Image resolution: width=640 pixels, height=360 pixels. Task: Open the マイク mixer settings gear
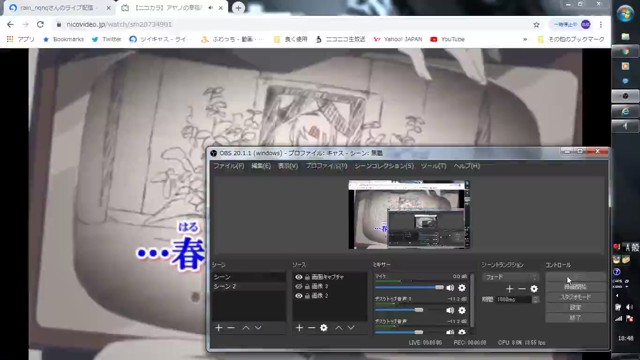point(462,288)
